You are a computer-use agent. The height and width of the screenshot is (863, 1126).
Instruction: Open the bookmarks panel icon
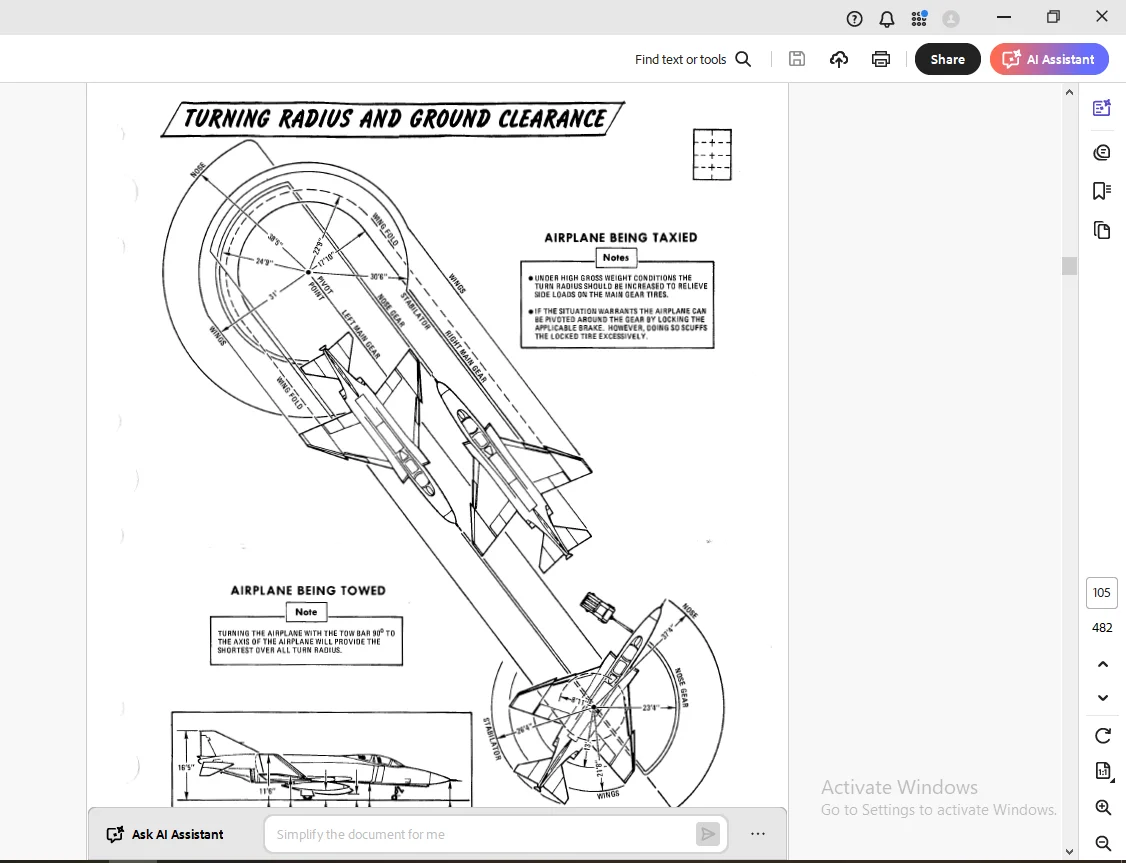click(1102, 191)
